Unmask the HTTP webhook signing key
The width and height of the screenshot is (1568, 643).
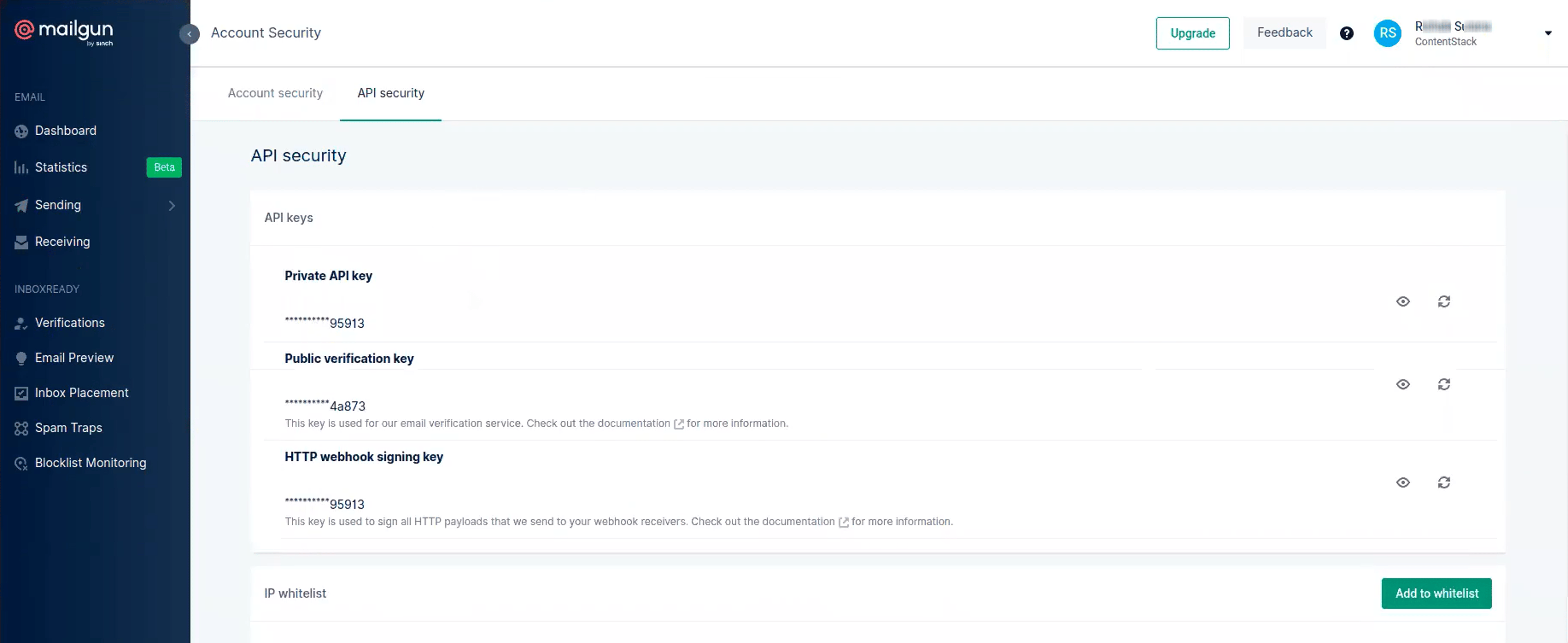click(x=1403, y=482)
